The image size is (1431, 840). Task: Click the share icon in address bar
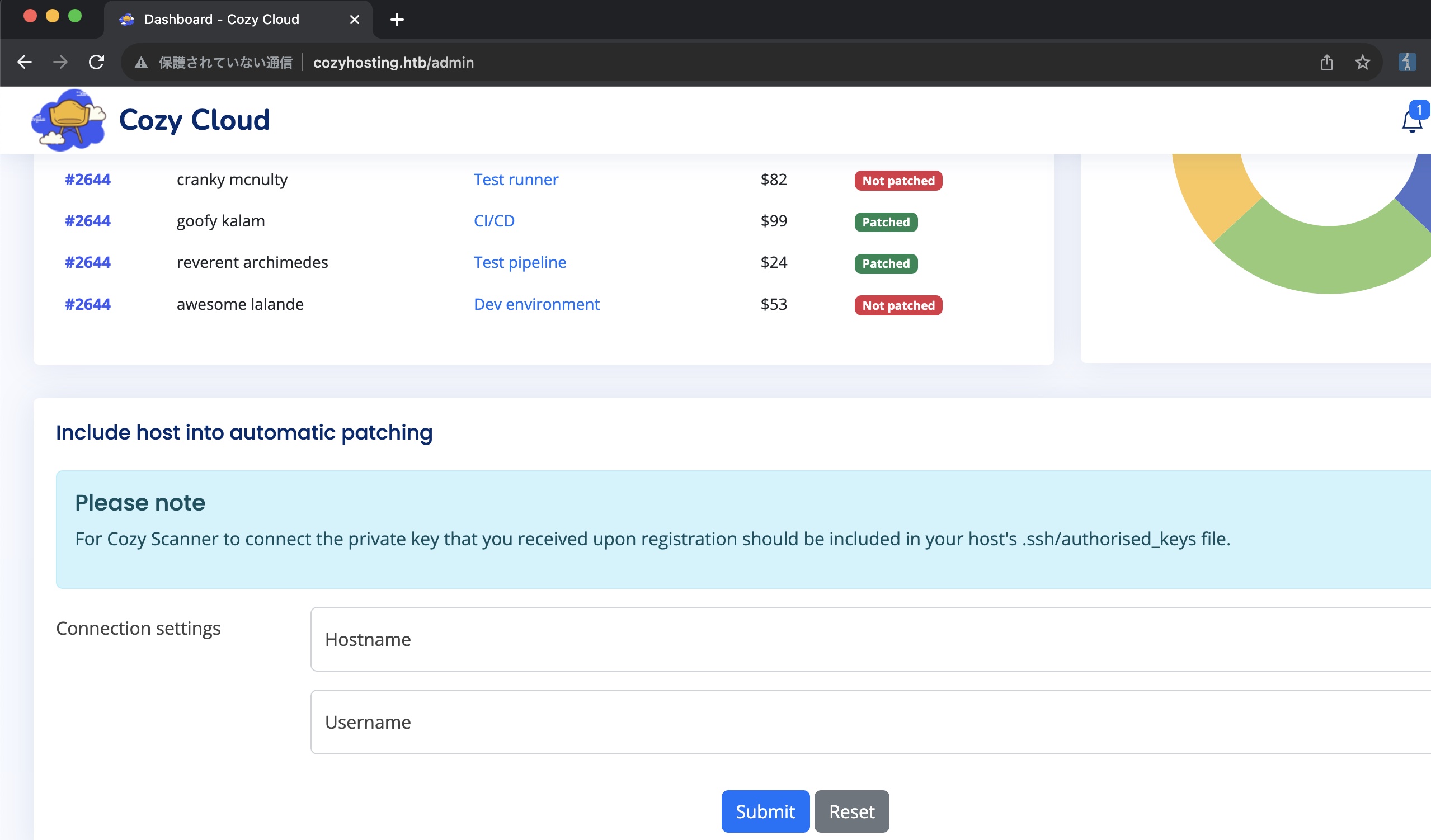click(1326, 62)
